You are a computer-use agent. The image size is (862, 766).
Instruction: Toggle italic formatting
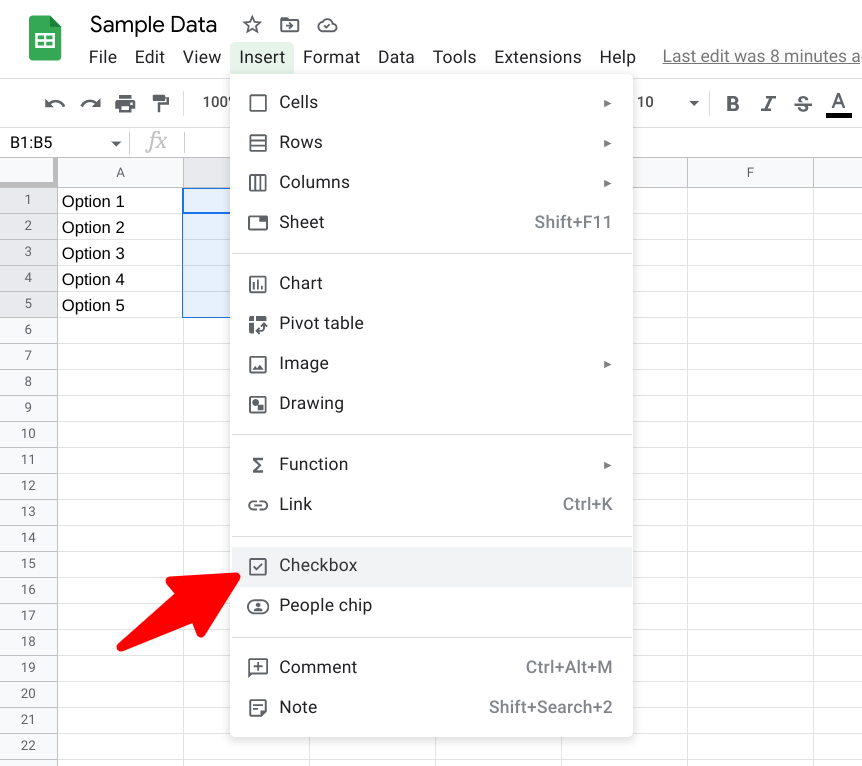point(767,103)
